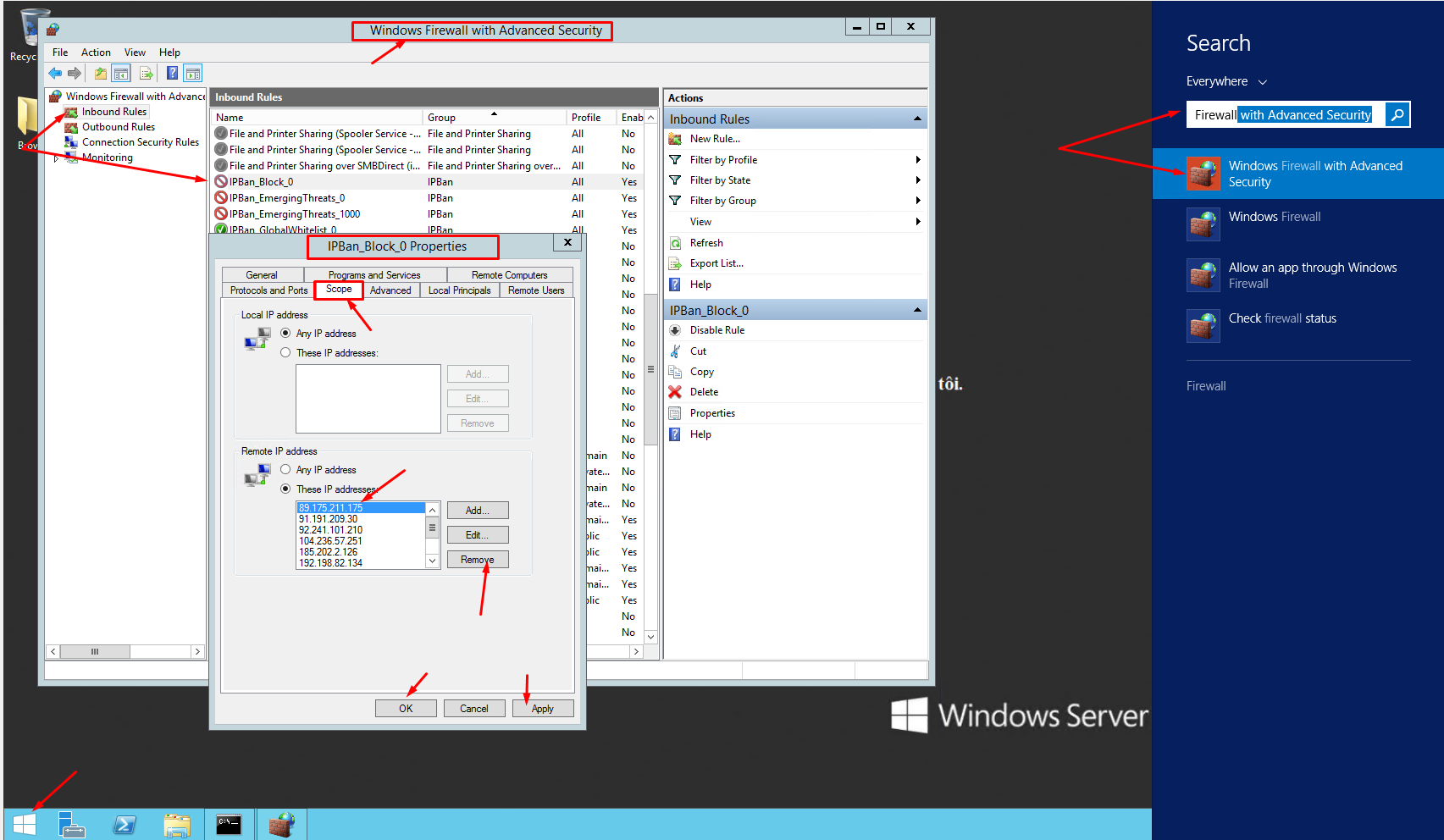Viewport: 1444px width, 840px height.
Task: Click the blue Help toolbar icon
Action: click(x=172, y=74)
